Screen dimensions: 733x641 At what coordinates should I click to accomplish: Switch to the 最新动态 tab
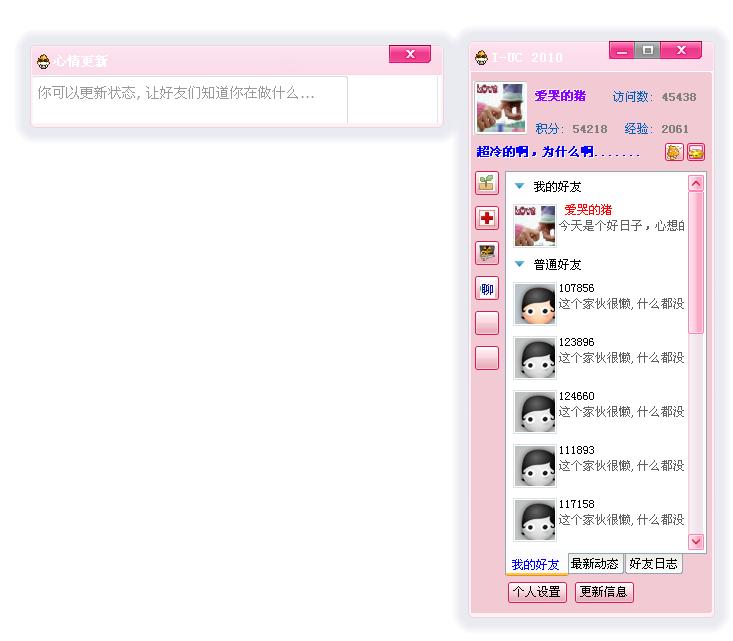[595, 563]
